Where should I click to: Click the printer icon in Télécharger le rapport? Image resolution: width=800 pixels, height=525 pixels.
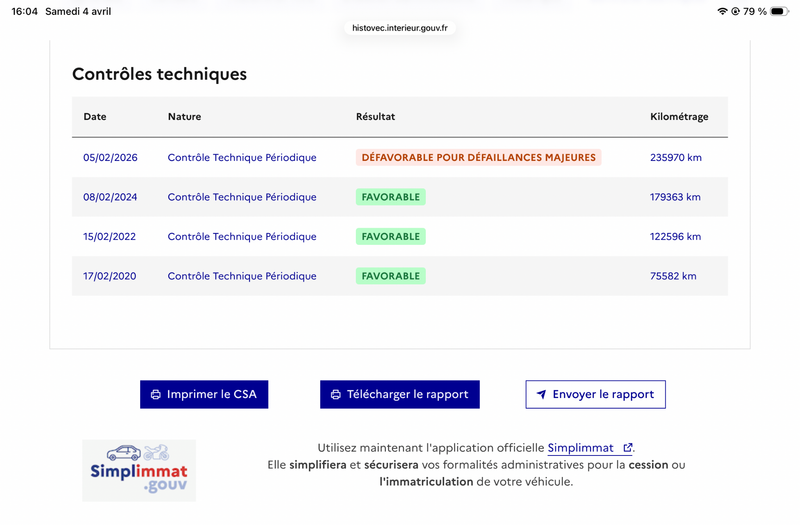pos(335,395)
